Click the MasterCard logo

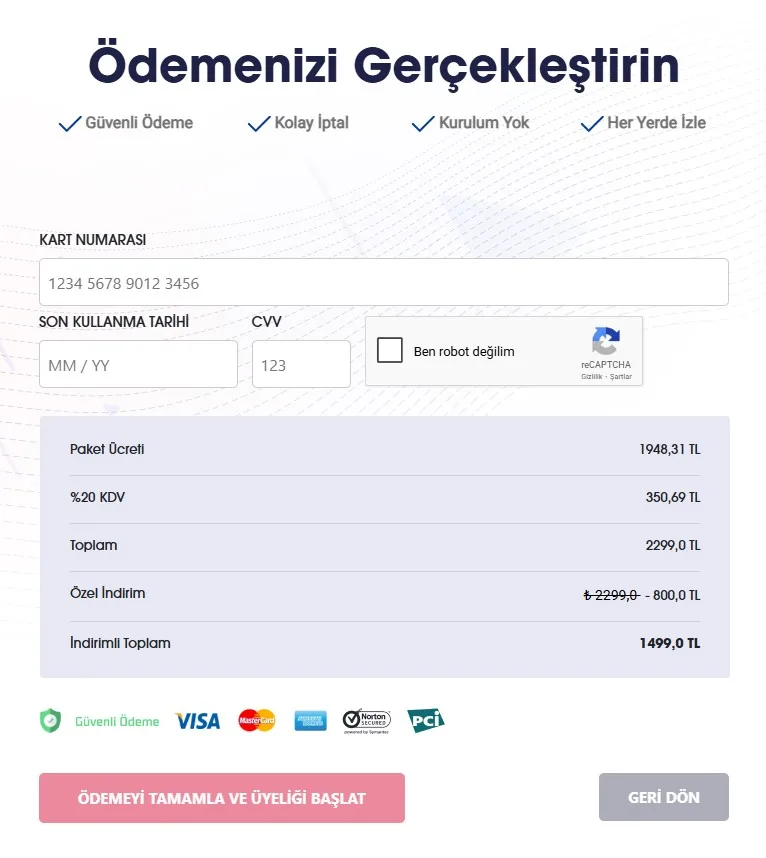(x=257, y=721)
